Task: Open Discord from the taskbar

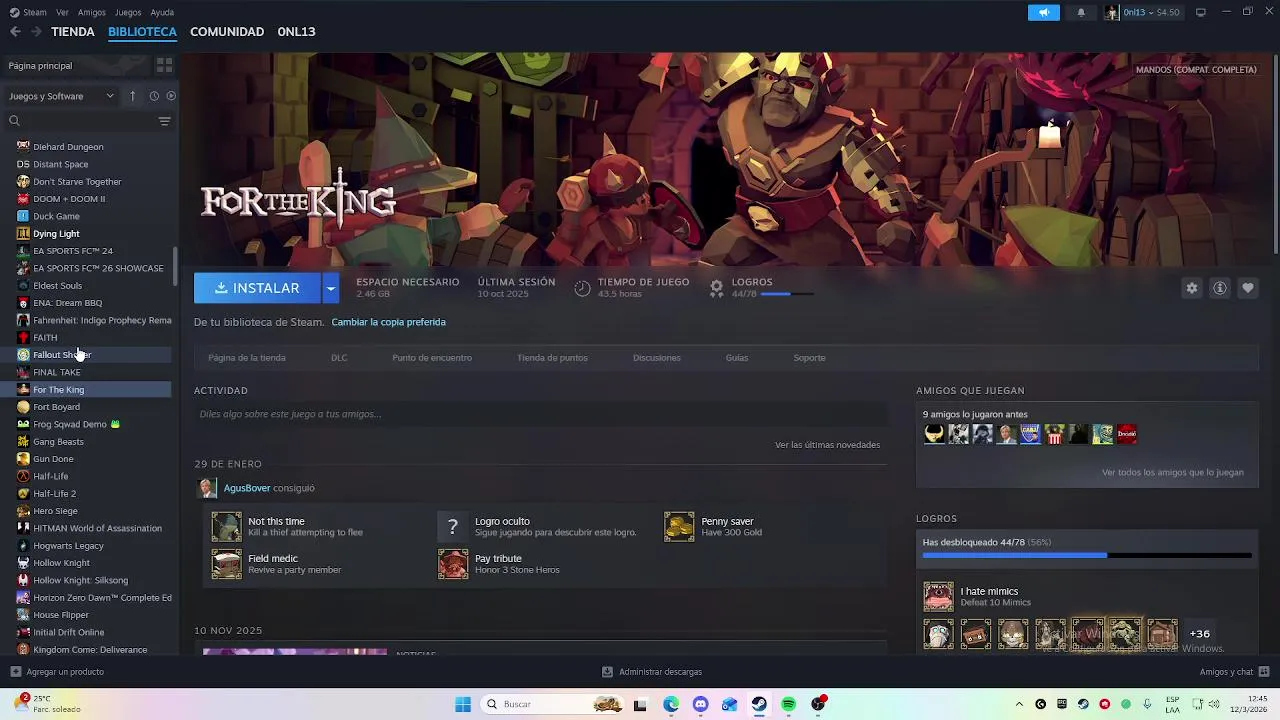Action: pyautogui.click(x=700, y=704)
